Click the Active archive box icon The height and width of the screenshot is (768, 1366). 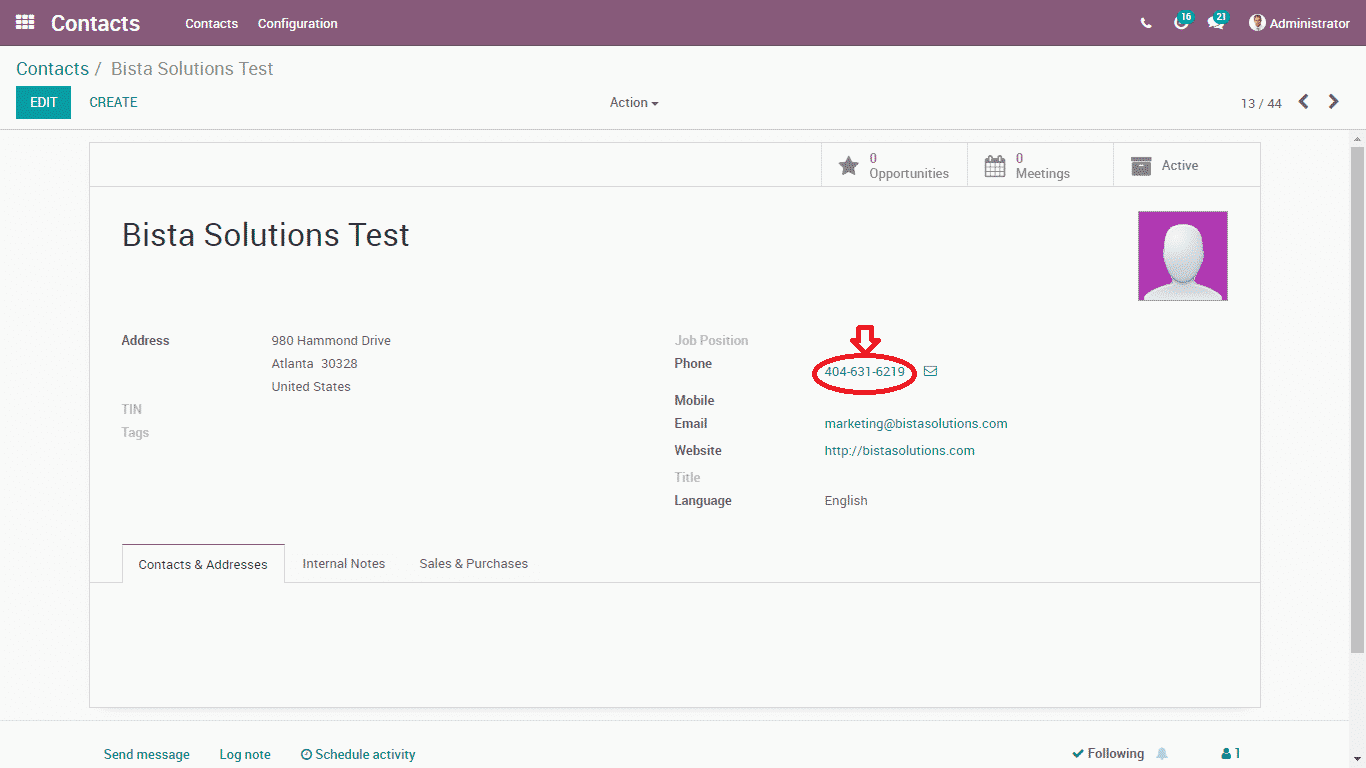1141,166
